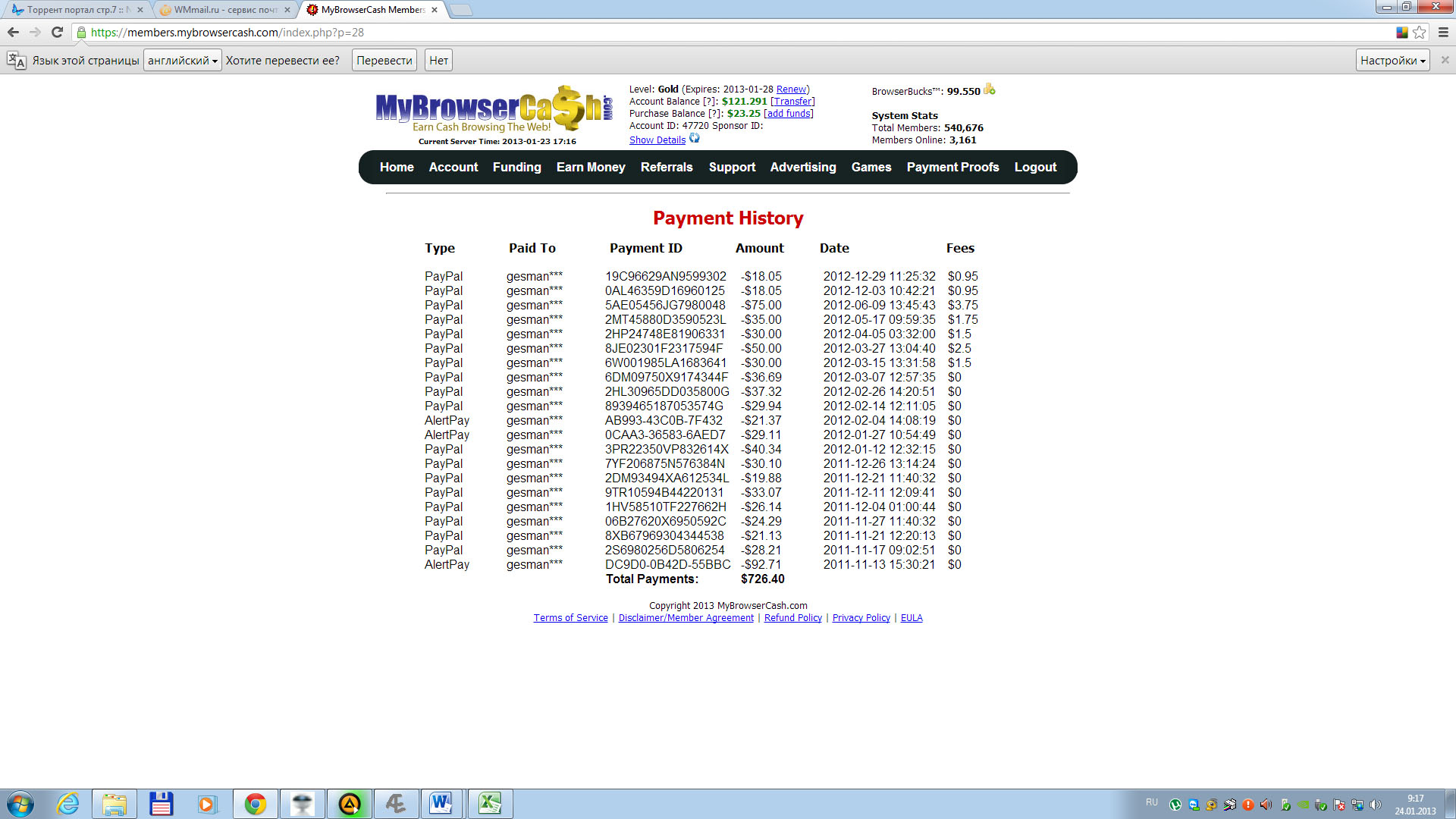Click payment ID DC9D0-0B42D-55BBC
Image resolution: width=1456 pixels, height=819 pixels.
pos(668,565)
